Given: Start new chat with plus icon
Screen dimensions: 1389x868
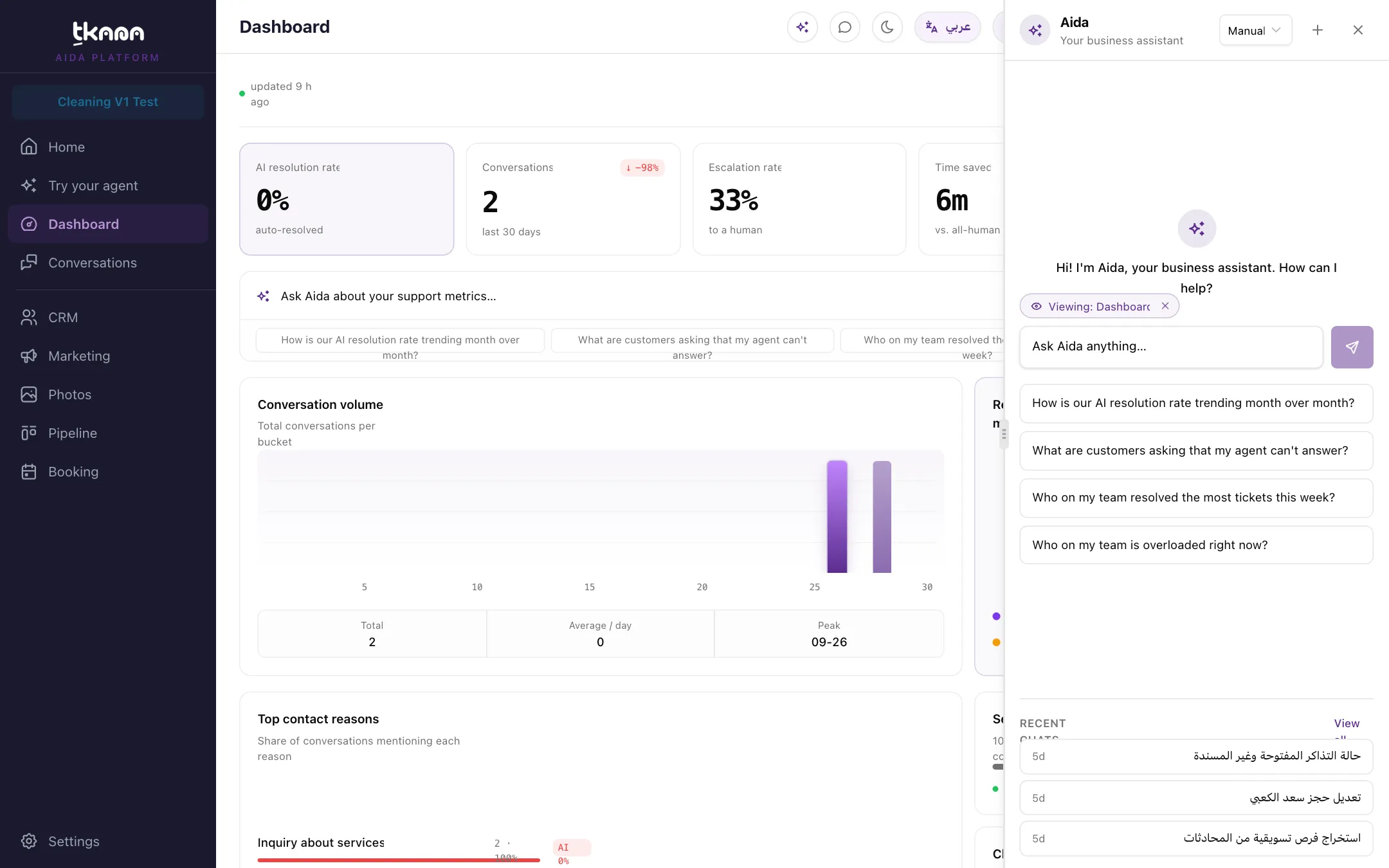Looking at the screenshot, I should tap(1318, 30).
